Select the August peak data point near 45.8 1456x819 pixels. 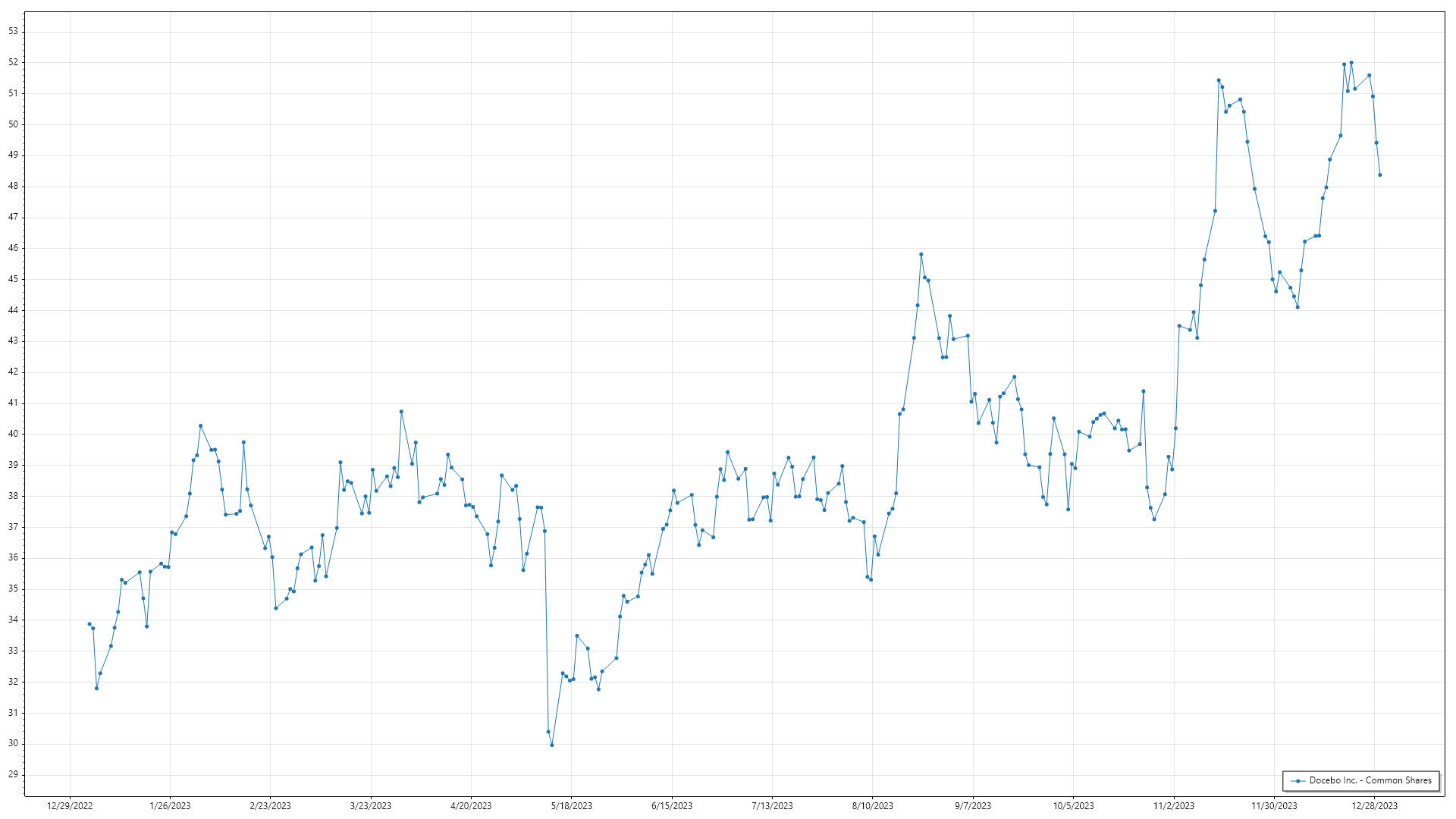point(921,255)
